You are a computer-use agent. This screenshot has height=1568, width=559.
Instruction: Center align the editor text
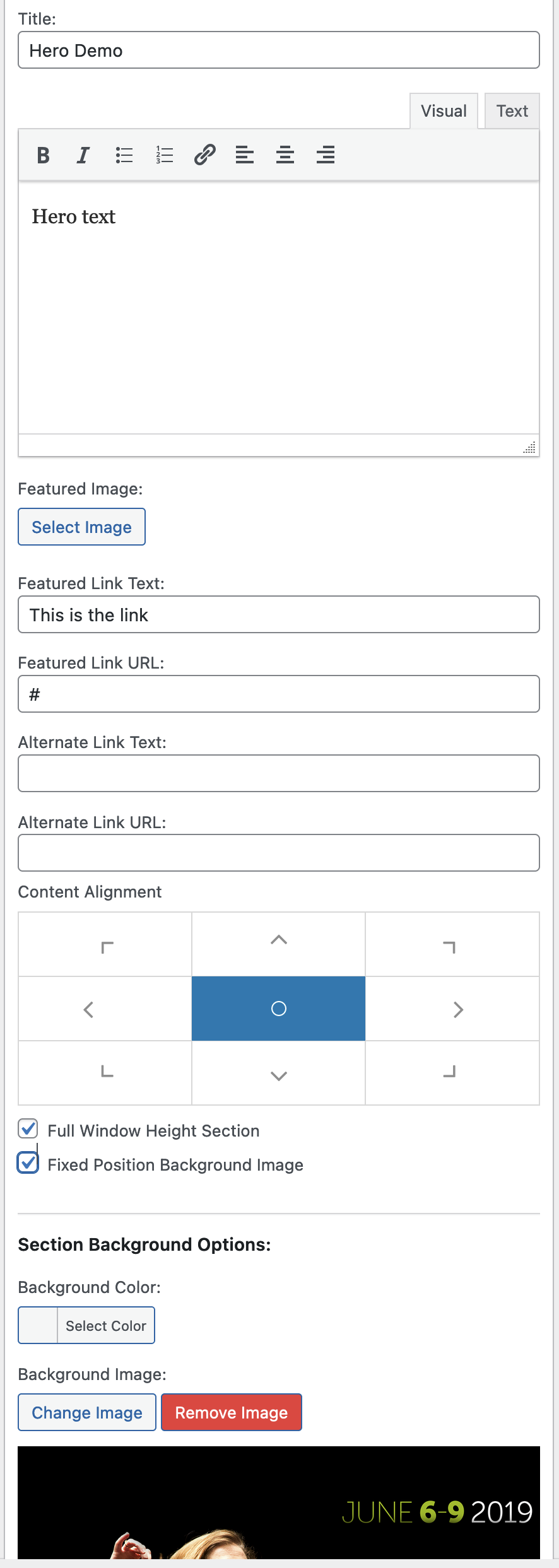(x=285, y=155)
